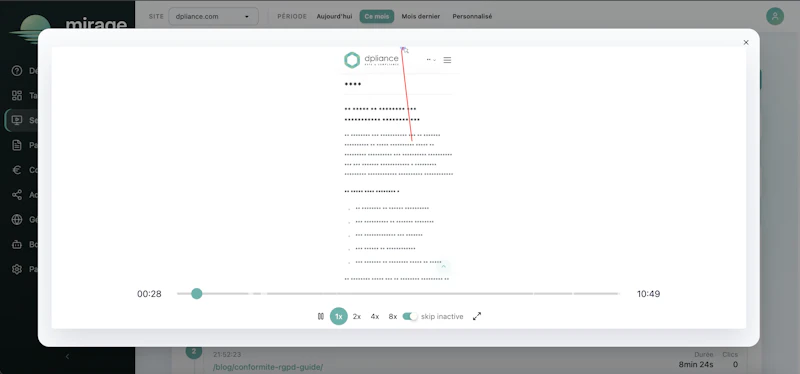This screenshot has height=374, width=800.
Task: Enter fullscreen replay with the expand arrows icon
Action: tap(477, 316)
